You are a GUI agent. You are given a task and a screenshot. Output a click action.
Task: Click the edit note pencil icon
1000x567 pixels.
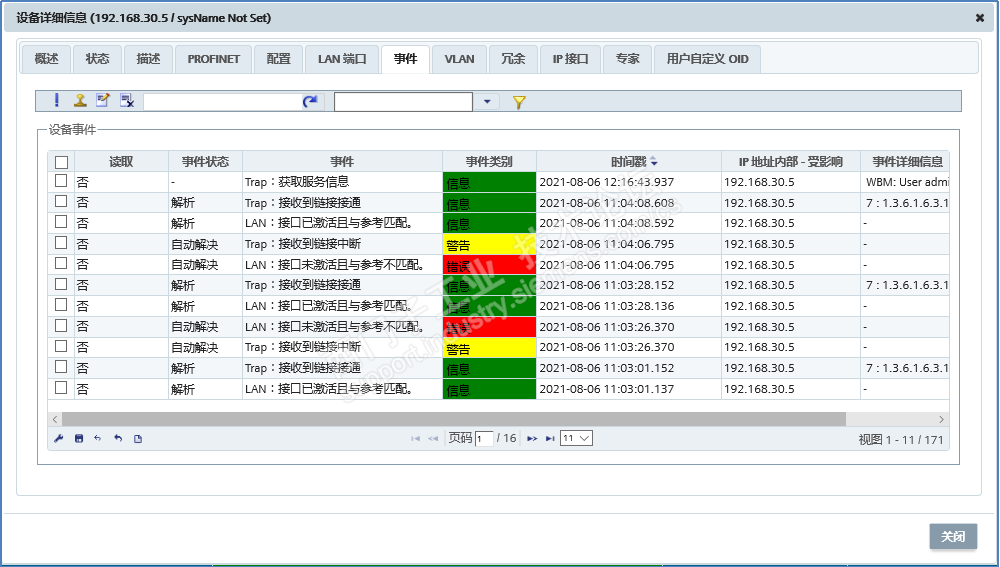pos(103,100)
